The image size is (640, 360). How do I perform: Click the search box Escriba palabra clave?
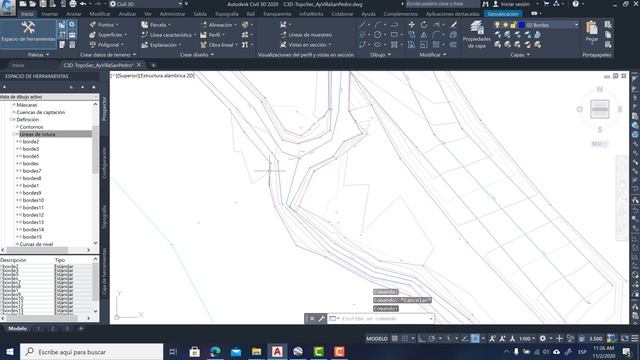pos(442,4)
